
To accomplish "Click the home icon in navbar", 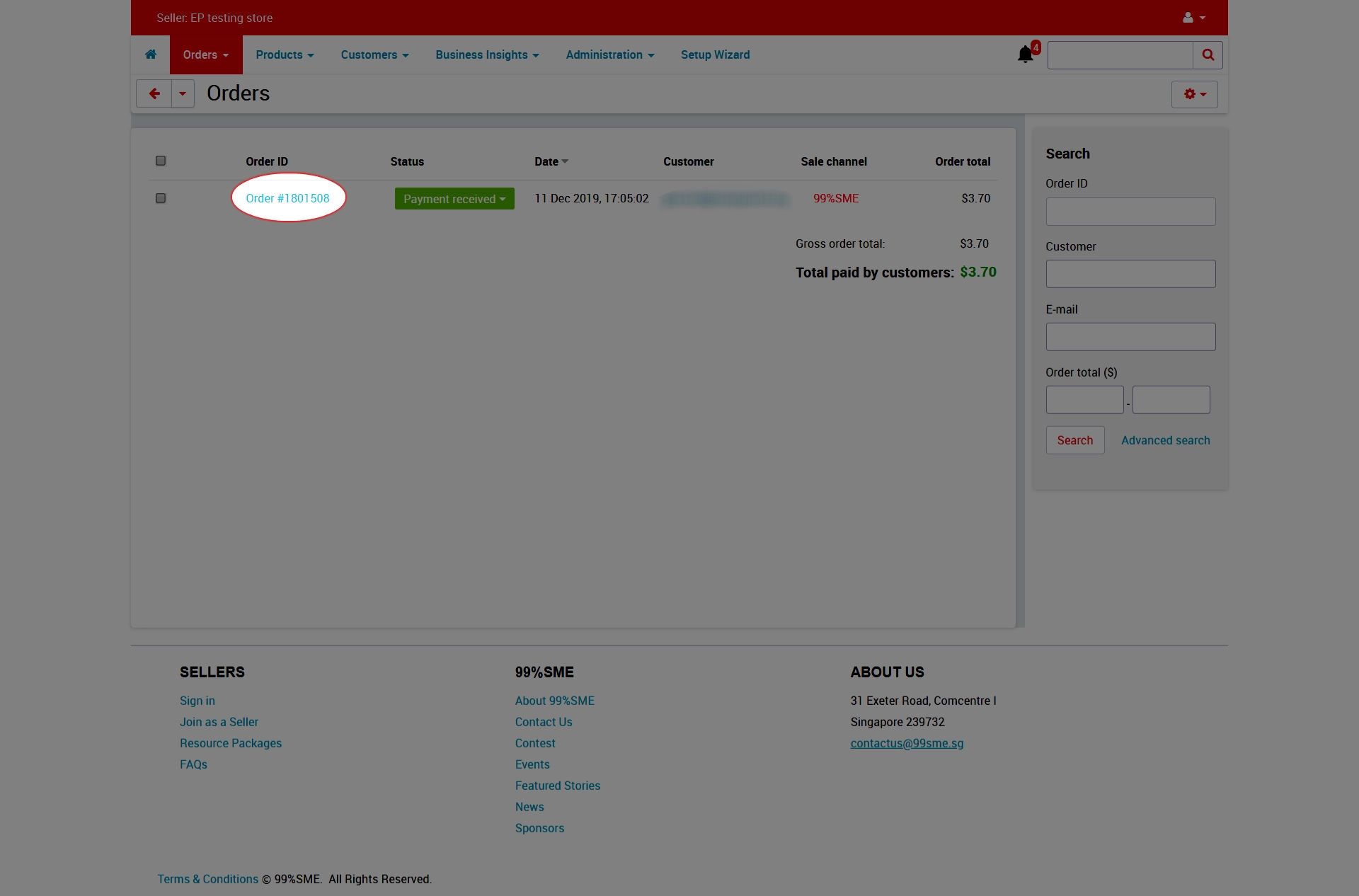I will click(150, 54).
